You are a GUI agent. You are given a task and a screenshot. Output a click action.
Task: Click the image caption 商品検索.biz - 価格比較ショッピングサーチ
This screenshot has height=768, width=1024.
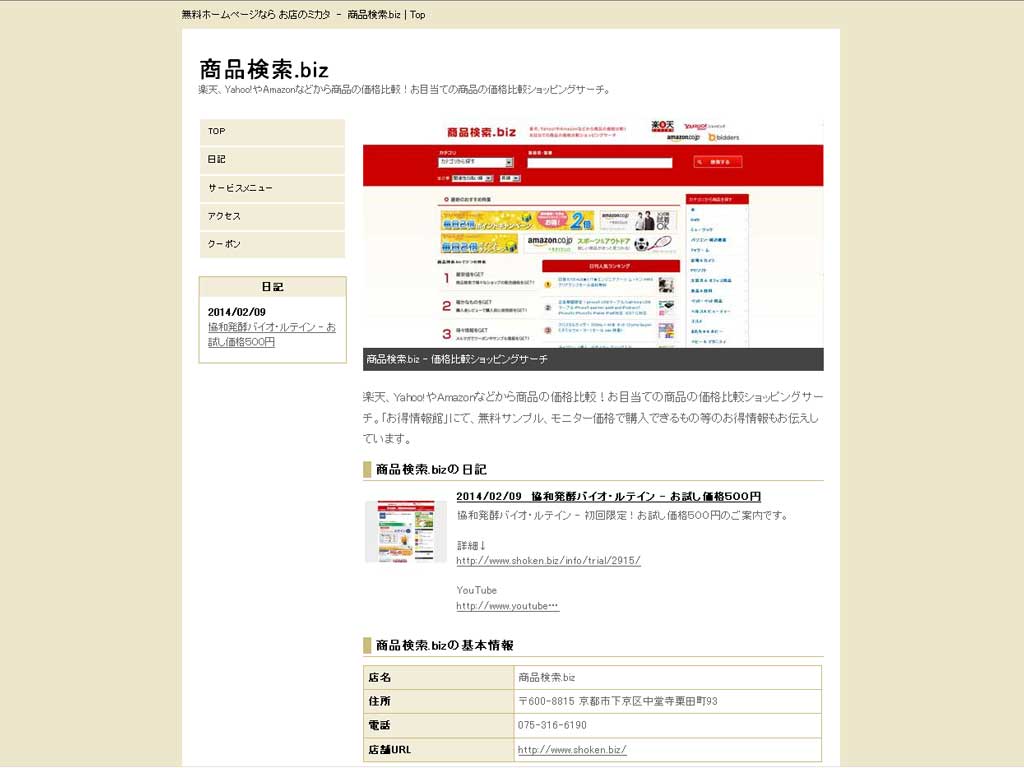point(456,359)
